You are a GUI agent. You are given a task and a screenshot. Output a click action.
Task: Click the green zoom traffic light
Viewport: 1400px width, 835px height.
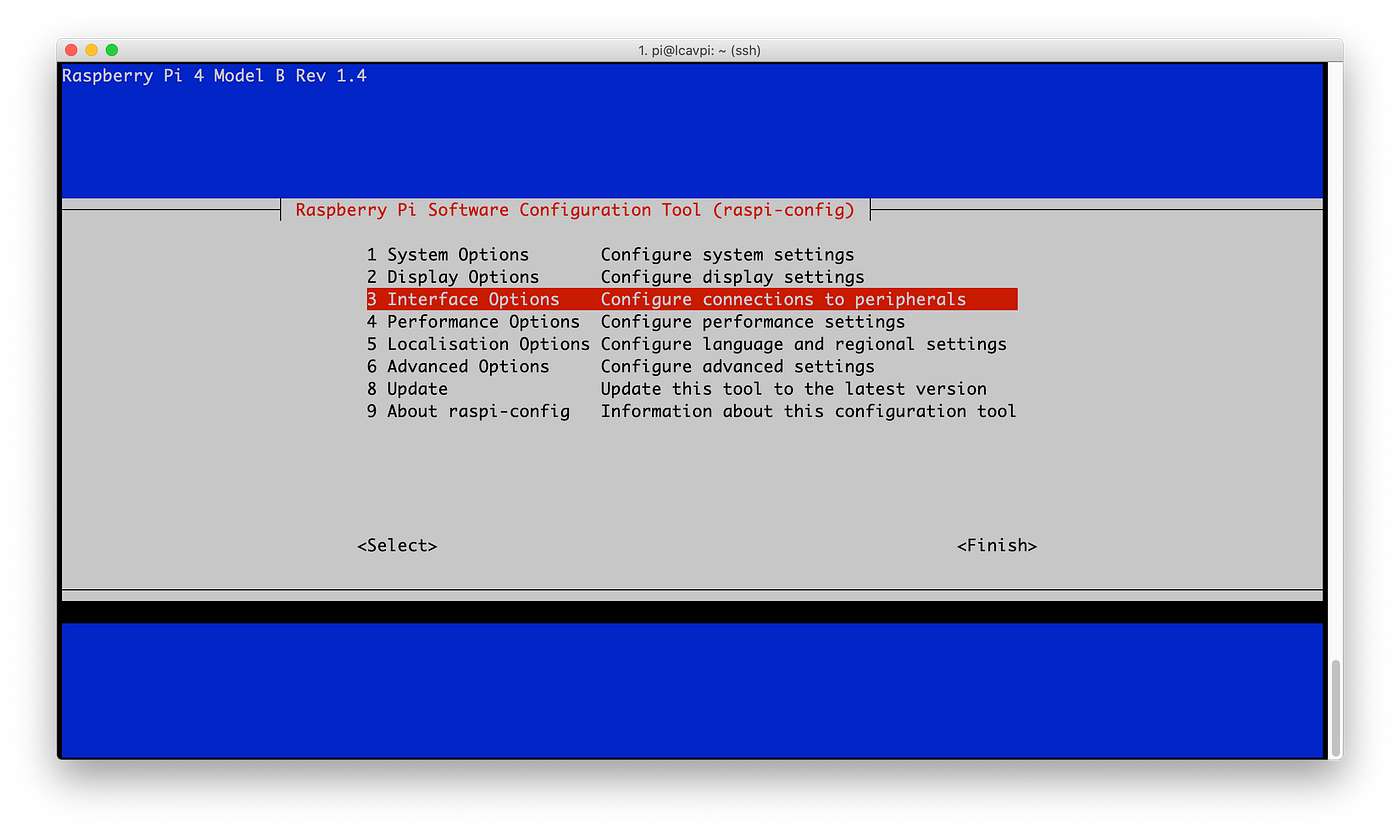112,48
